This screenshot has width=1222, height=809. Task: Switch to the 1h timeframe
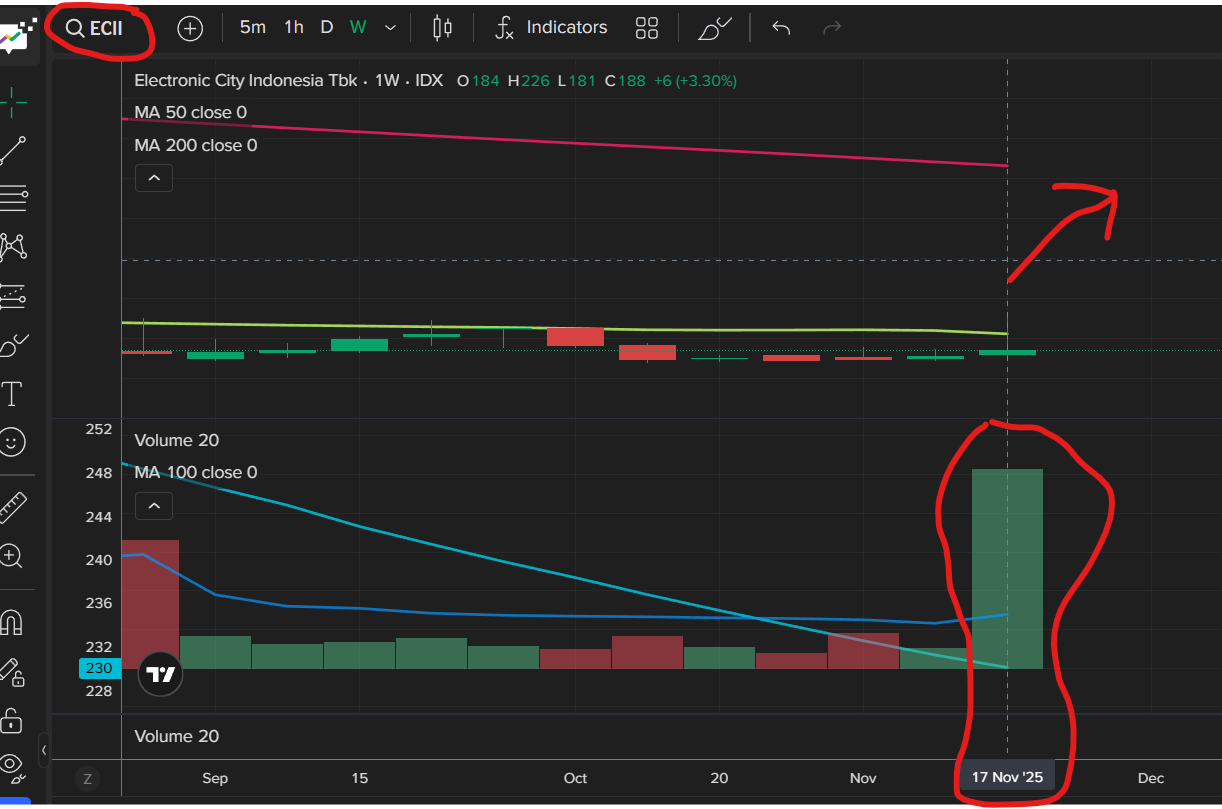tap(294, 27)
